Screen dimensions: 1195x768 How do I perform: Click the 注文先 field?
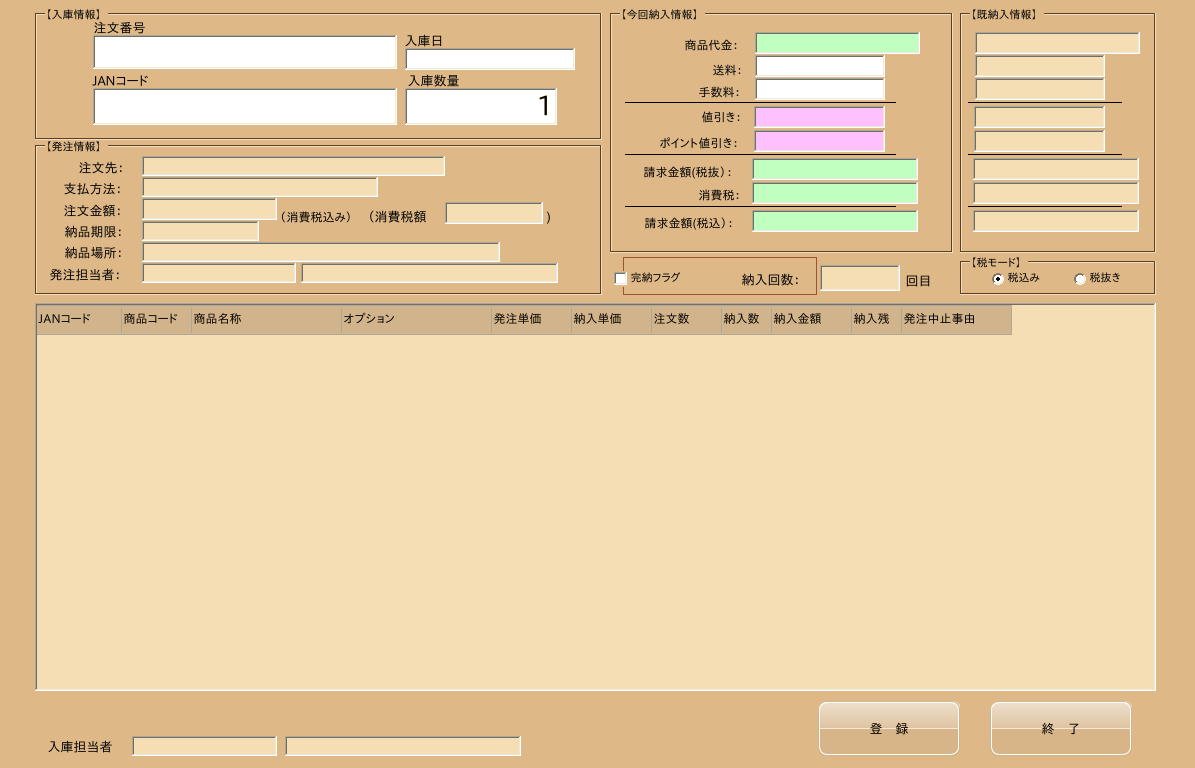click(x=293, y=166)
